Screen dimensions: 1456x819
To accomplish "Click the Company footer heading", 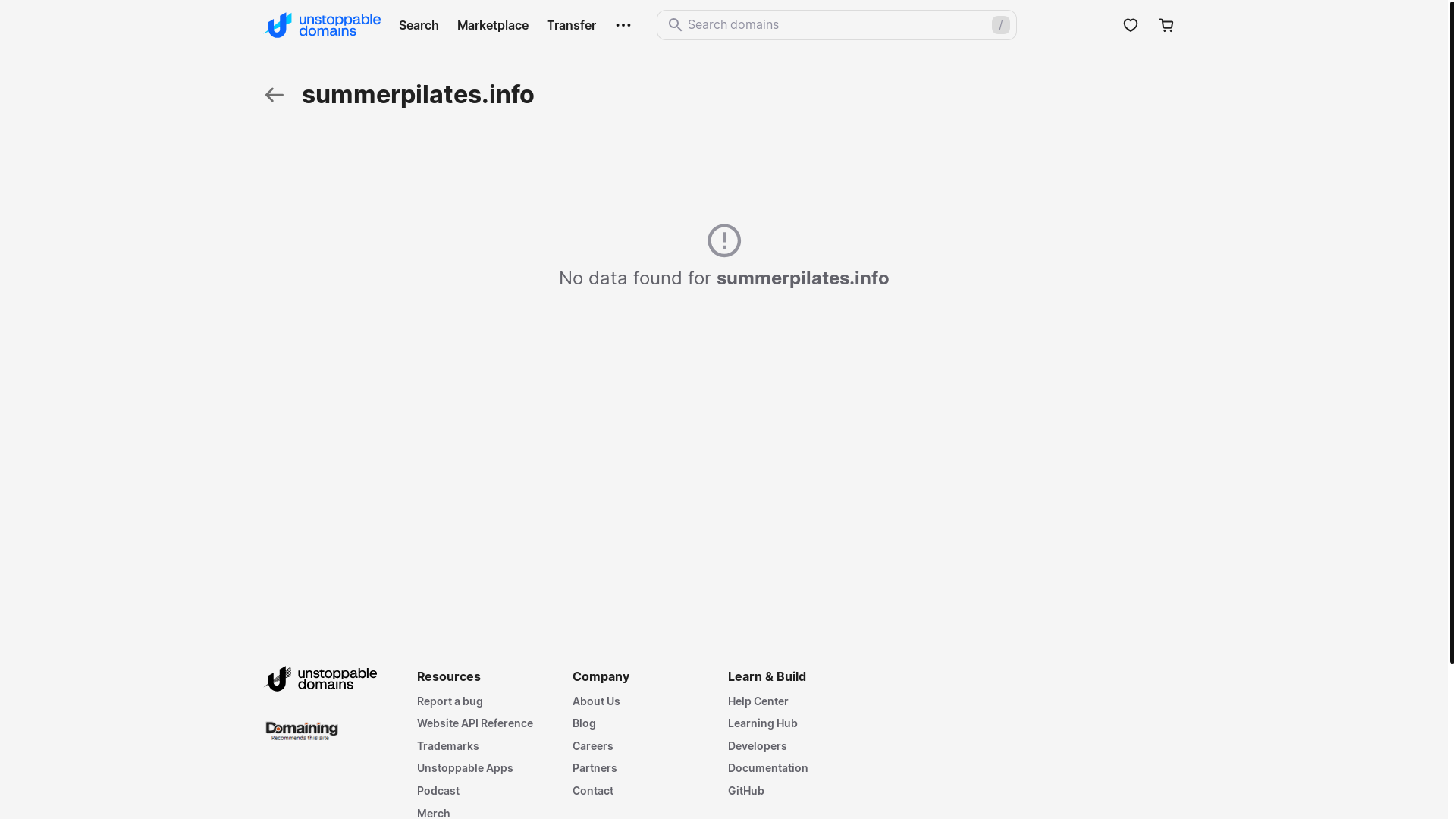I will tap(601, 676).
